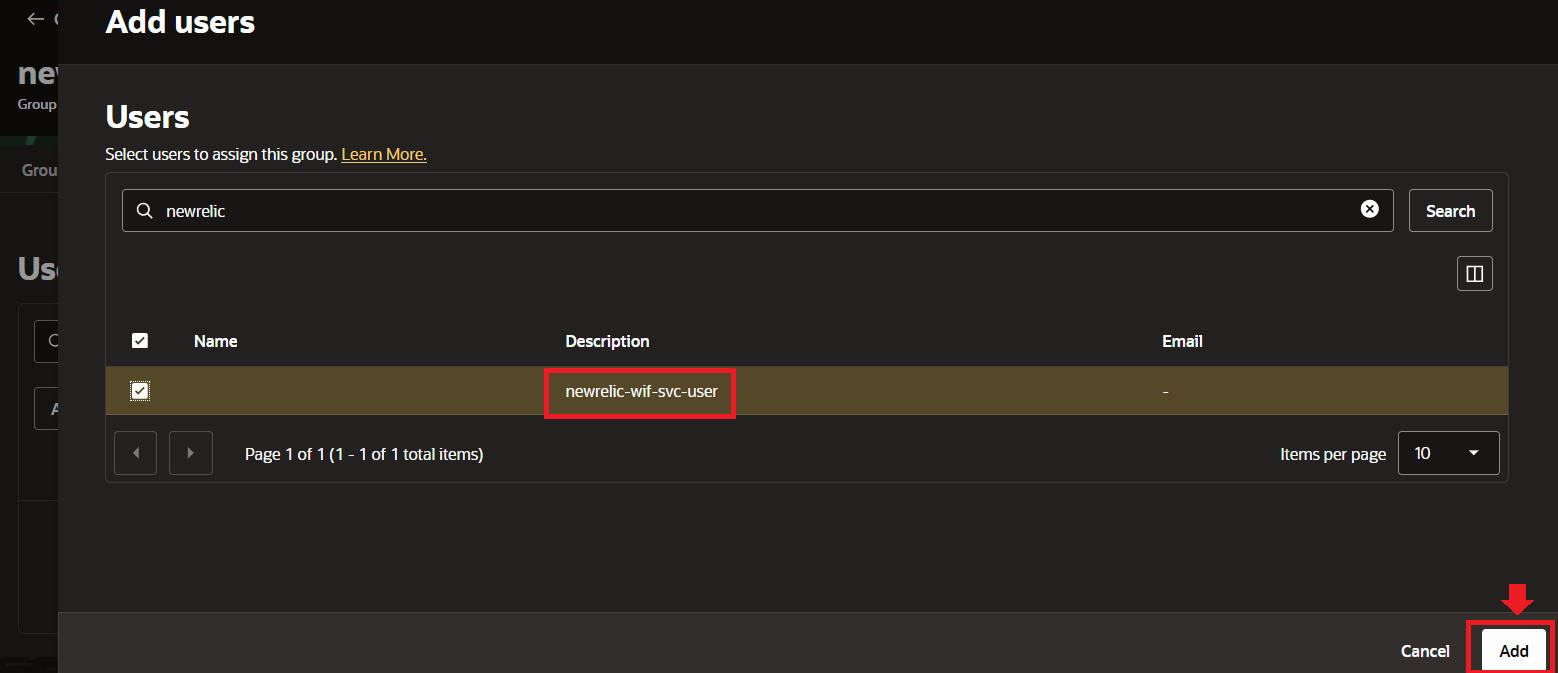Click the newrelic-wif-svc-user description text
This screenshot has height=673, width=1558.
pyautogui.click(x=639, y=391)
